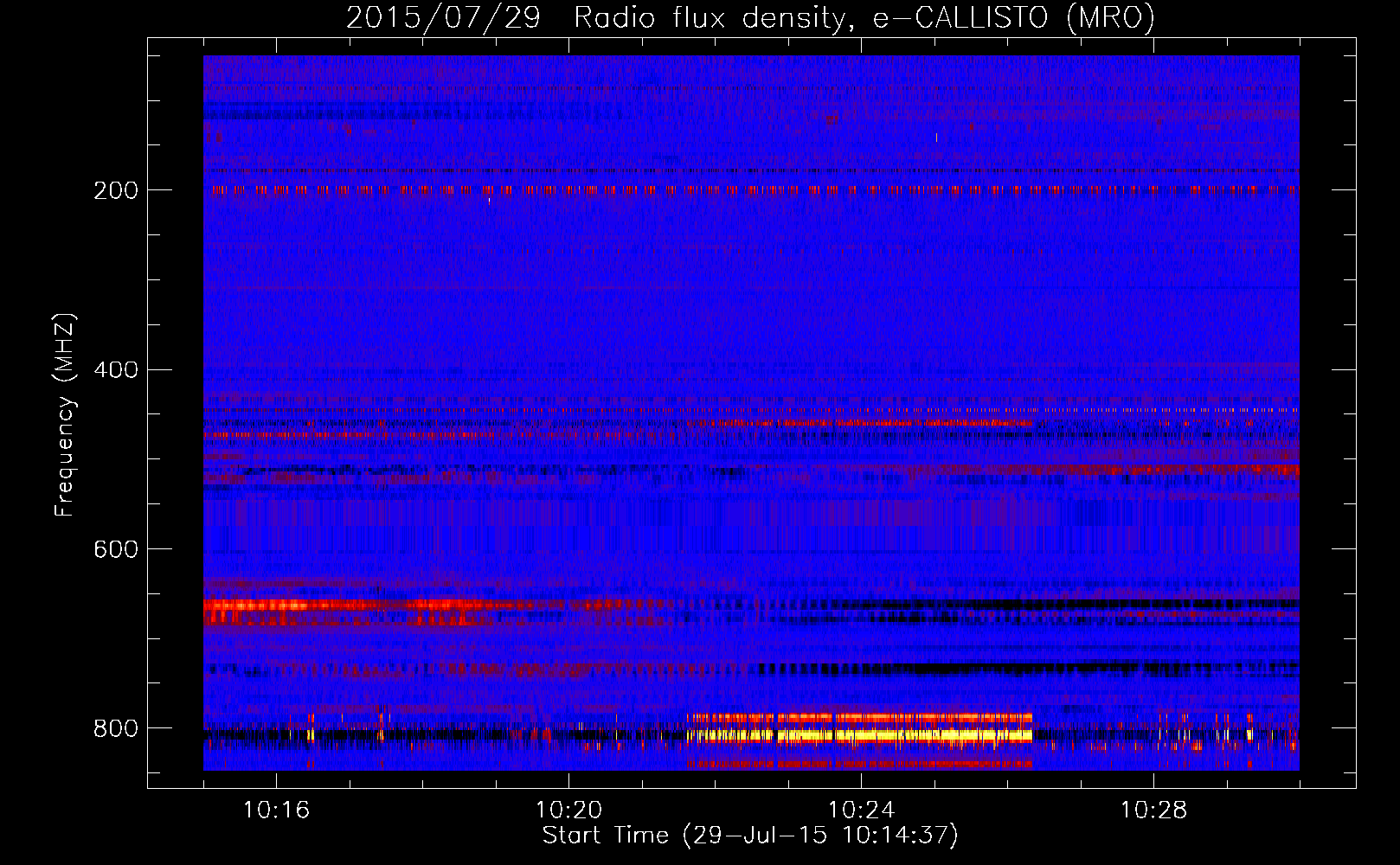Click the 10:24 time tick label
The width and height of the screenshot is (1400, 865).
pos(861,811)
